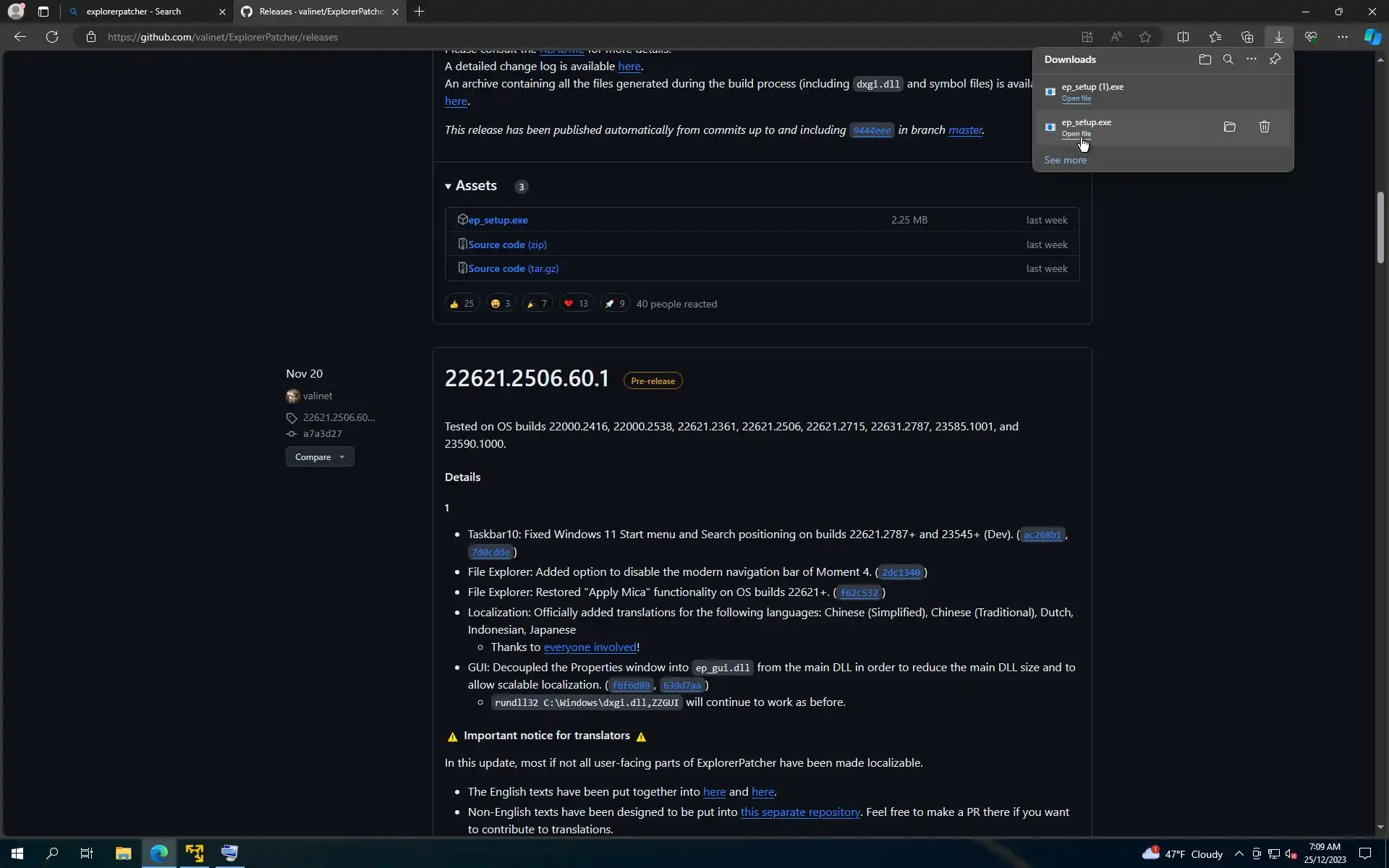Open a new browser tab
Viewport: 1389px width, 868px height.
(420, 12)
